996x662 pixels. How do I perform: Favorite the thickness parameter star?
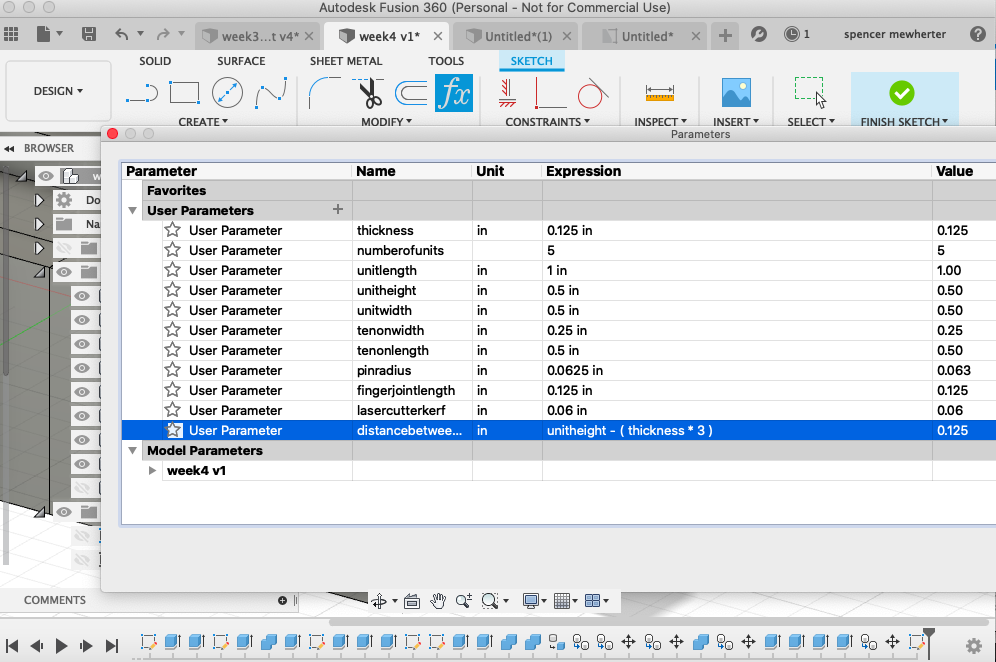click(173, 230)
